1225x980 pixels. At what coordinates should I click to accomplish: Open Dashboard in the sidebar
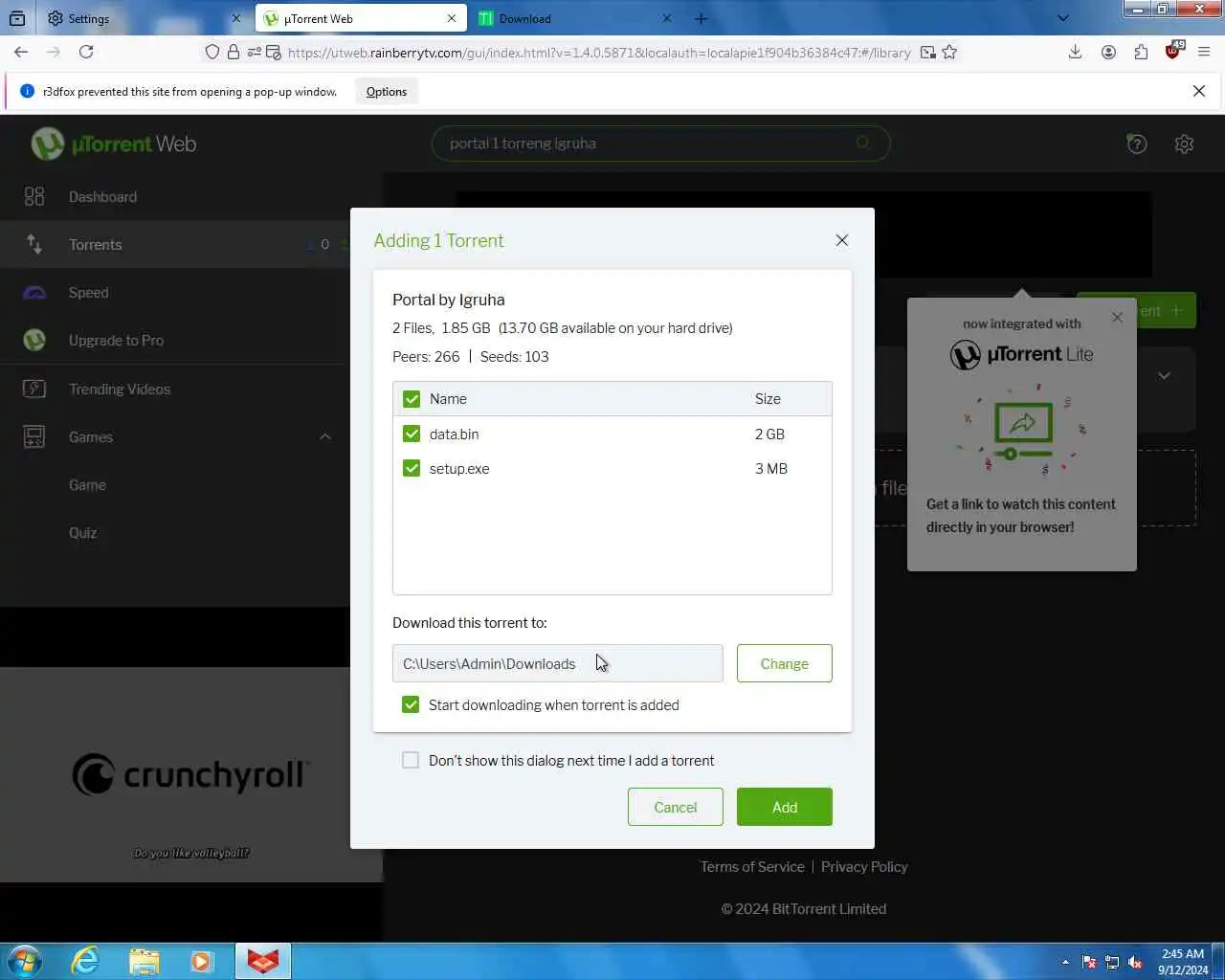click(x=102, y=196)
